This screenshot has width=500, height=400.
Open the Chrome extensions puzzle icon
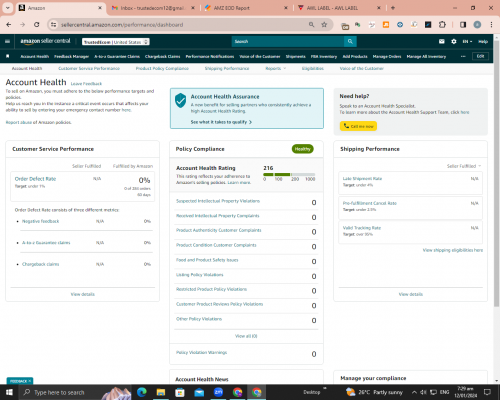pyautogui.click(x=442, y=25)
